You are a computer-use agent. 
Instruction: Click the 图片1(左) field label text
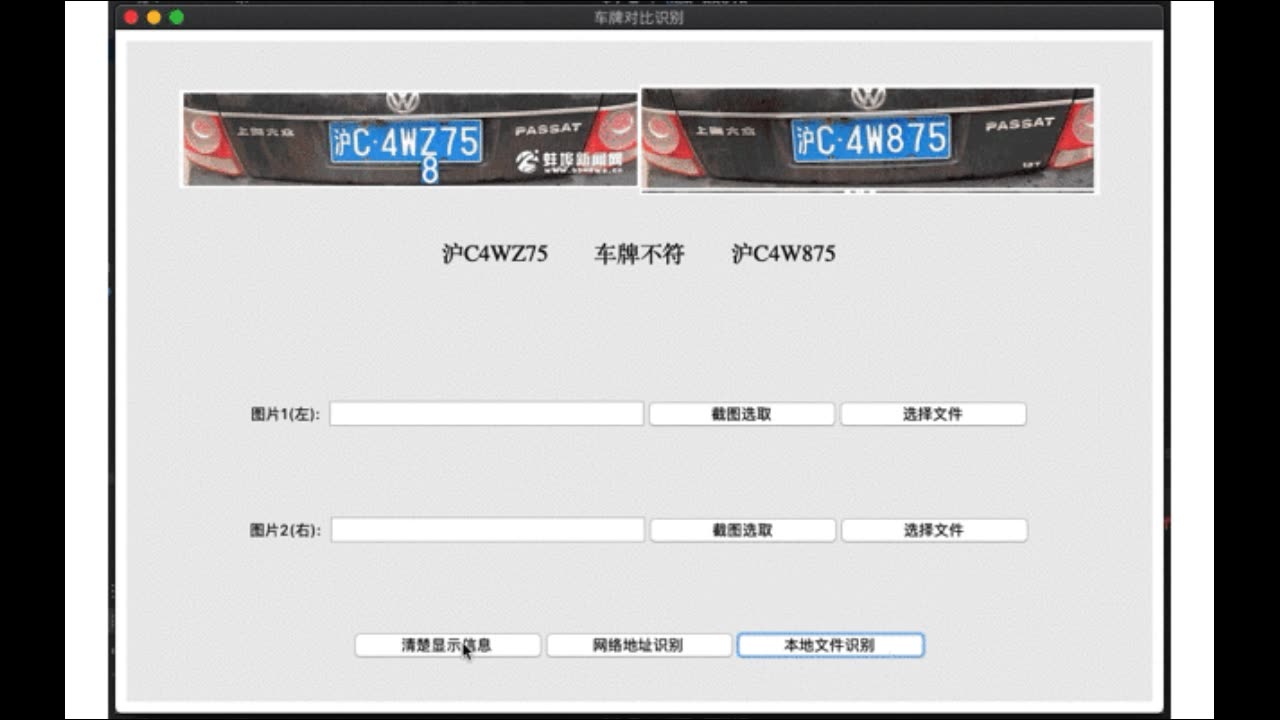tap(283, 413)
